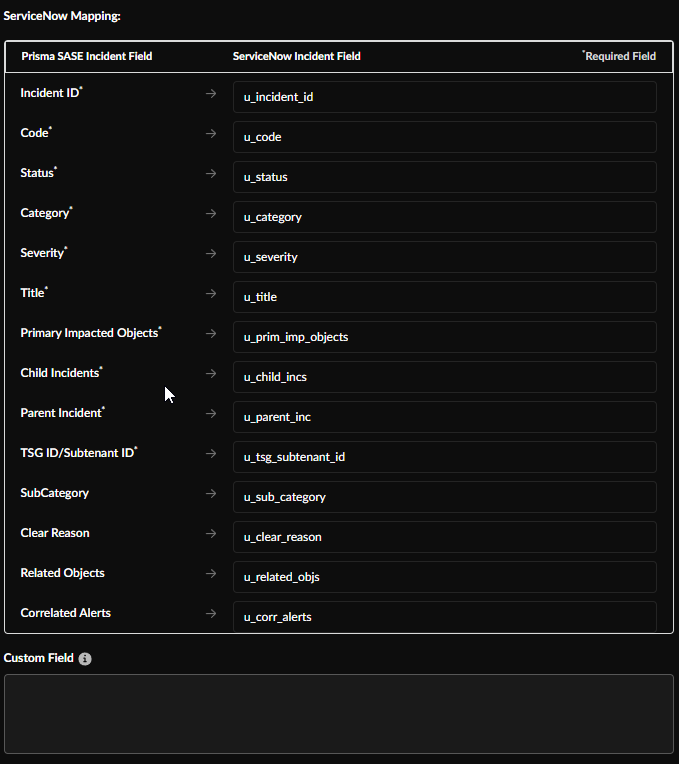Focus the u_incident_id input field
679x764 pixels.
[444, 97]
